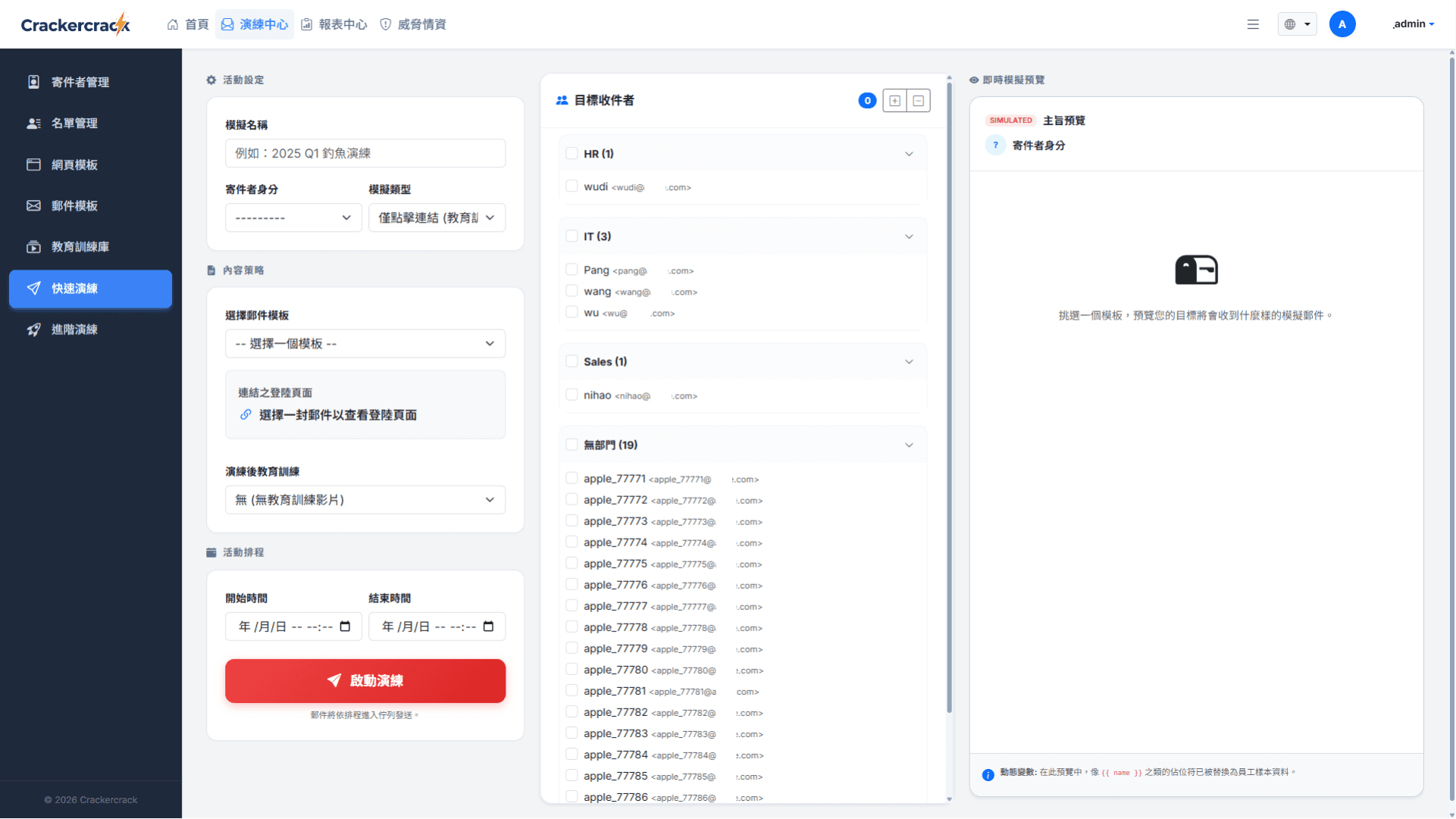Open 名單管理 in sidebar
Viewport: 1456px width, 819px height.
tap(90, 123)
